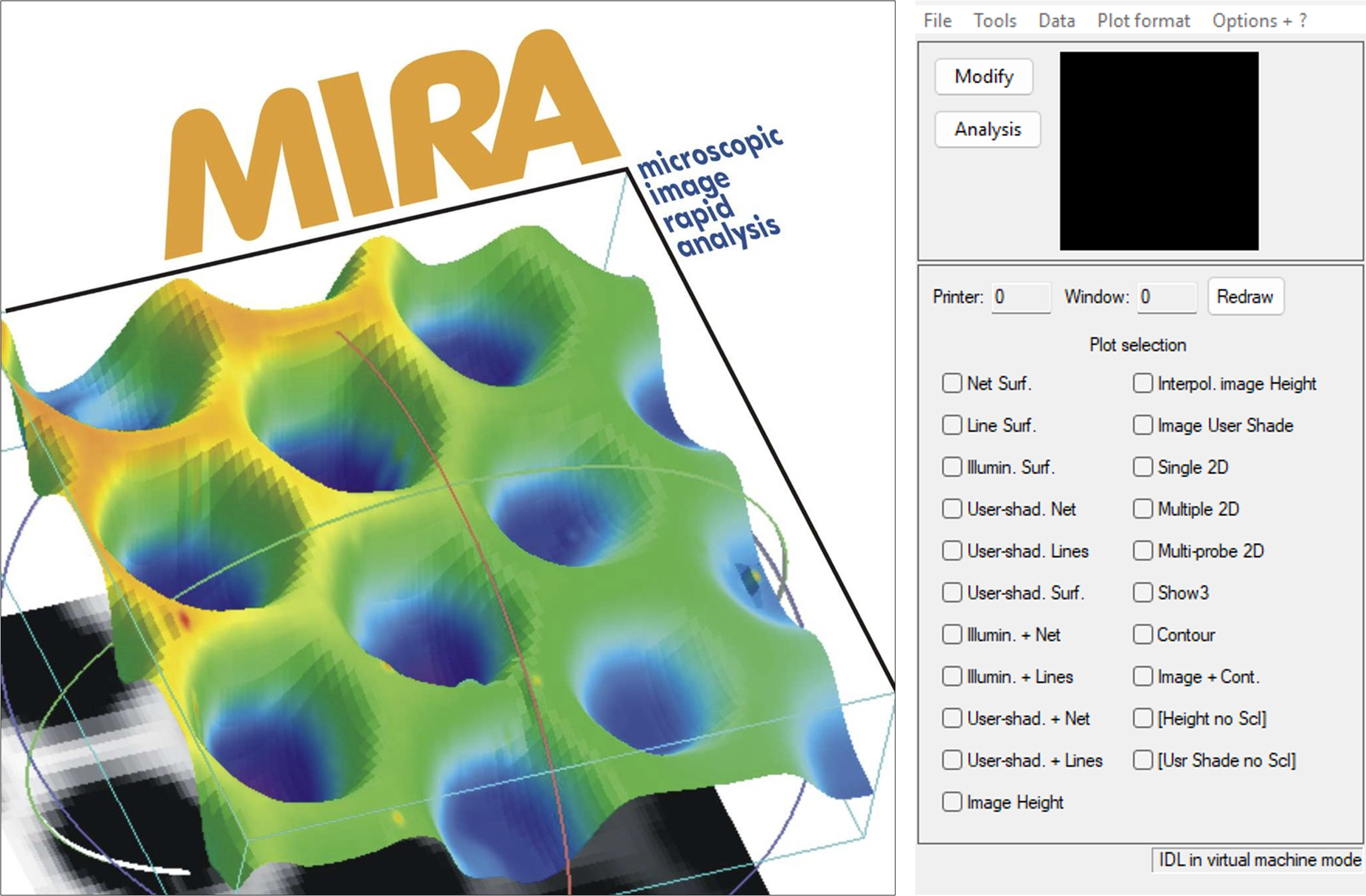Check the [Usr Shade no Scl] option
The width and height of the screenshot is (1366, 896).
1143,761
